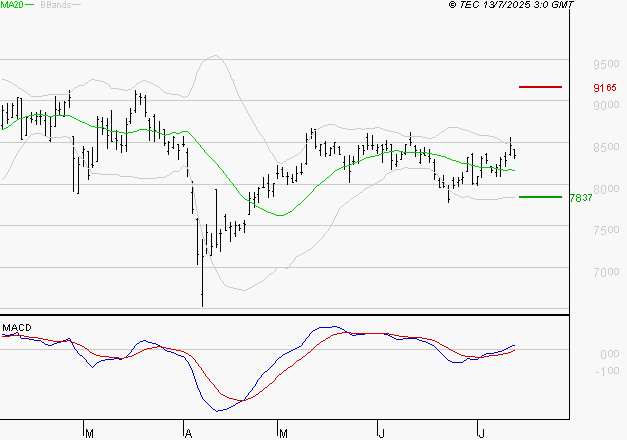627x440 pixels.
Task: Click the -100 MACD axis label
Action: (606, 372)
